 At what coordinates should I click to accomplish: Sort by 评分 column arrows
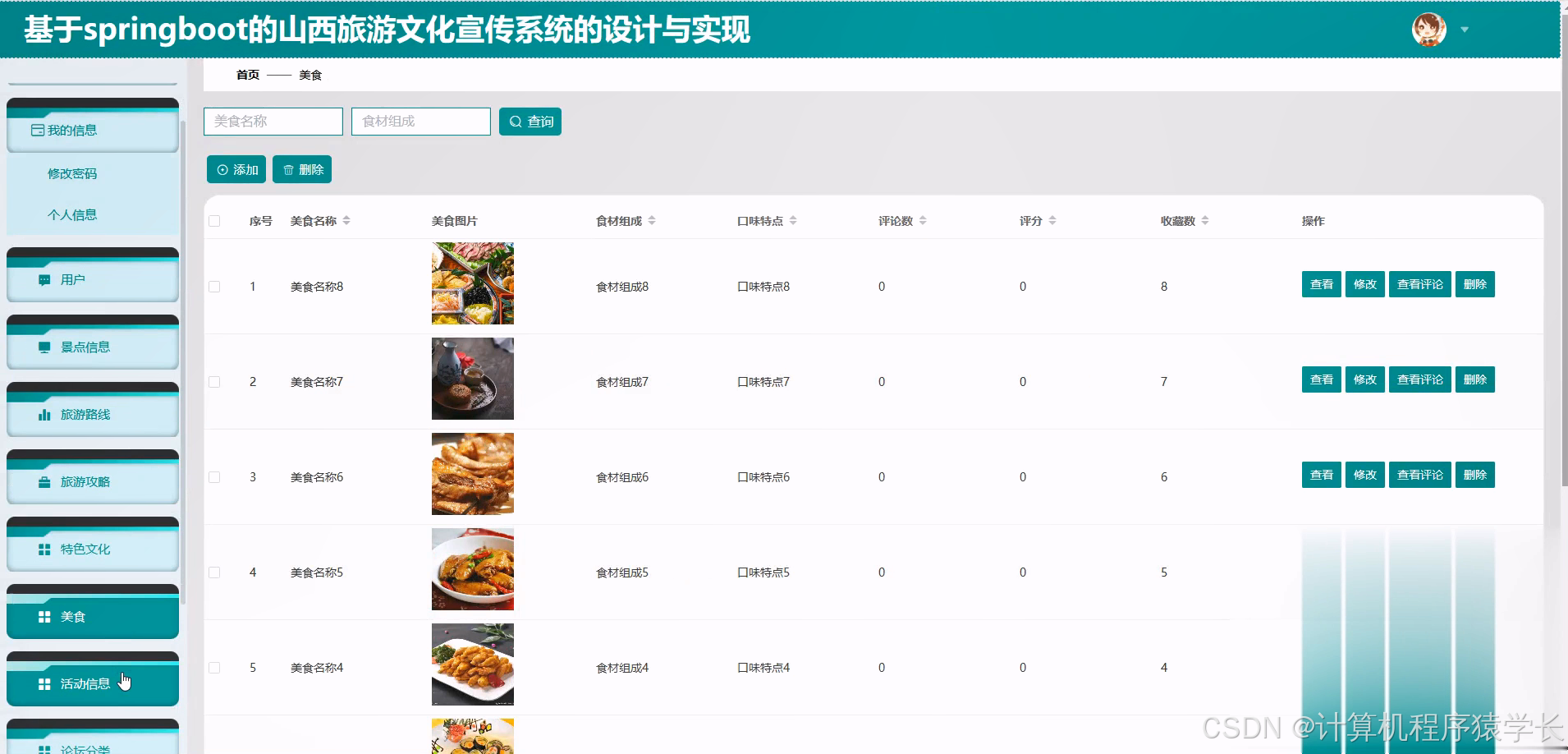click(x=1052, y=221)
